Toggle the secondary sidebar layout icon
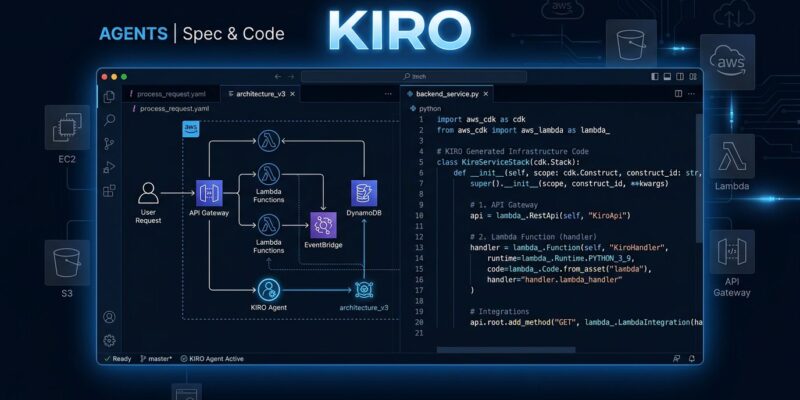The image size is (800, 400). click(x=680, y=77)
